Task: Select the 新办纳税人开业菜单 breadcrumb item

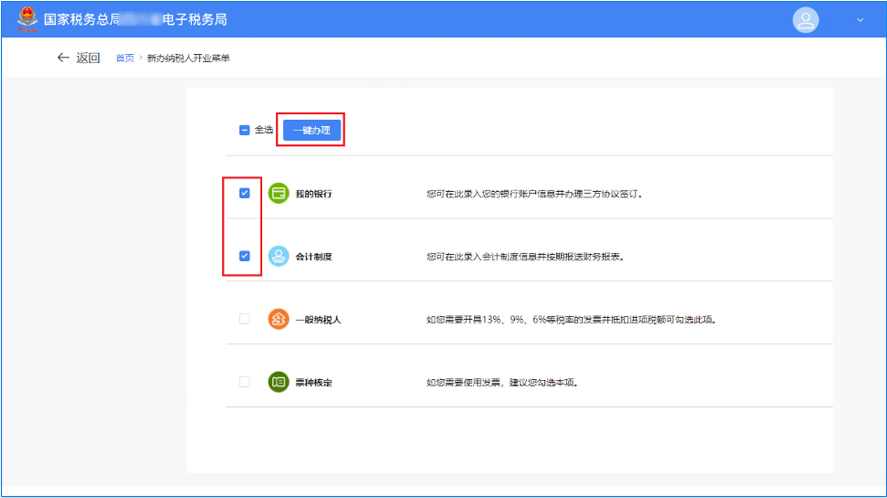Action: tap(188, 58)
